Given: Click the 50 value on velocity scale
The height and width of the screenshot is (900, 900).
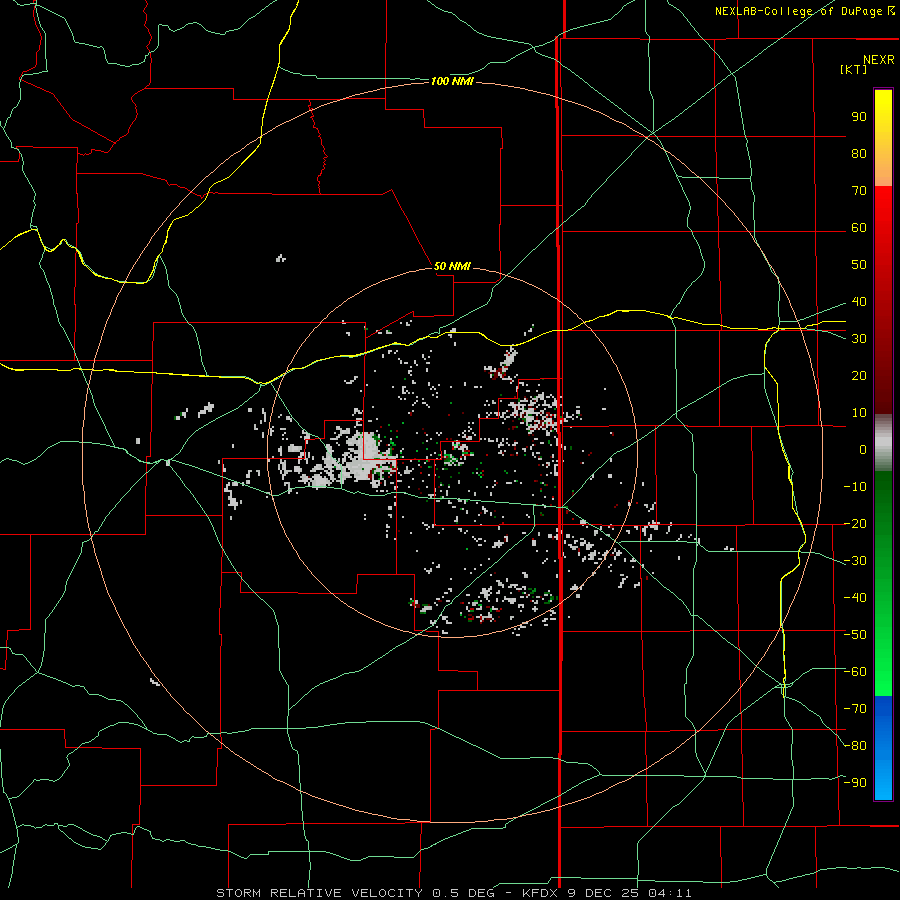Looking at the screenshot, I should 859,265.
